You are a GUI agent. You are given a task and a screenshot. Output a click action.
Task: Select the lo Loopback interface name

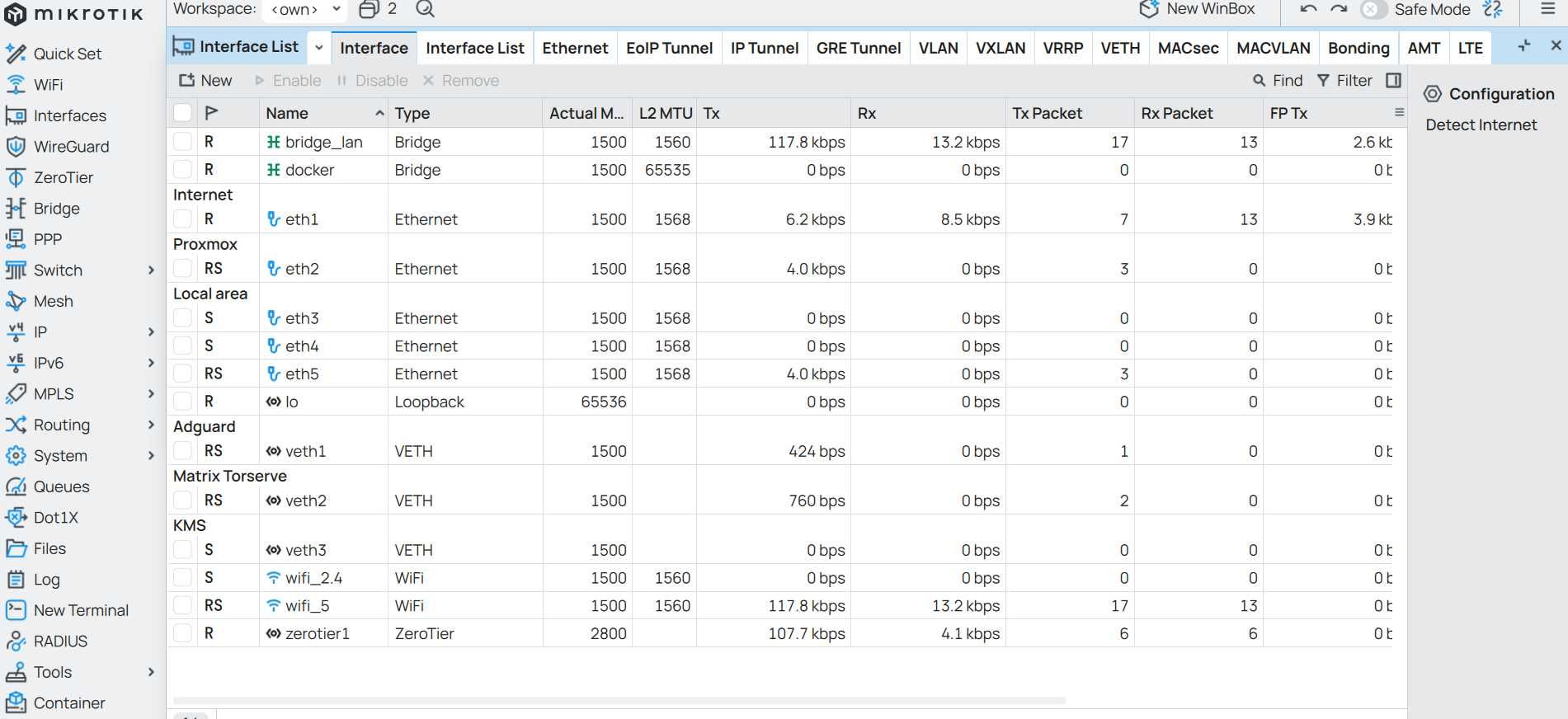[292, 402]
